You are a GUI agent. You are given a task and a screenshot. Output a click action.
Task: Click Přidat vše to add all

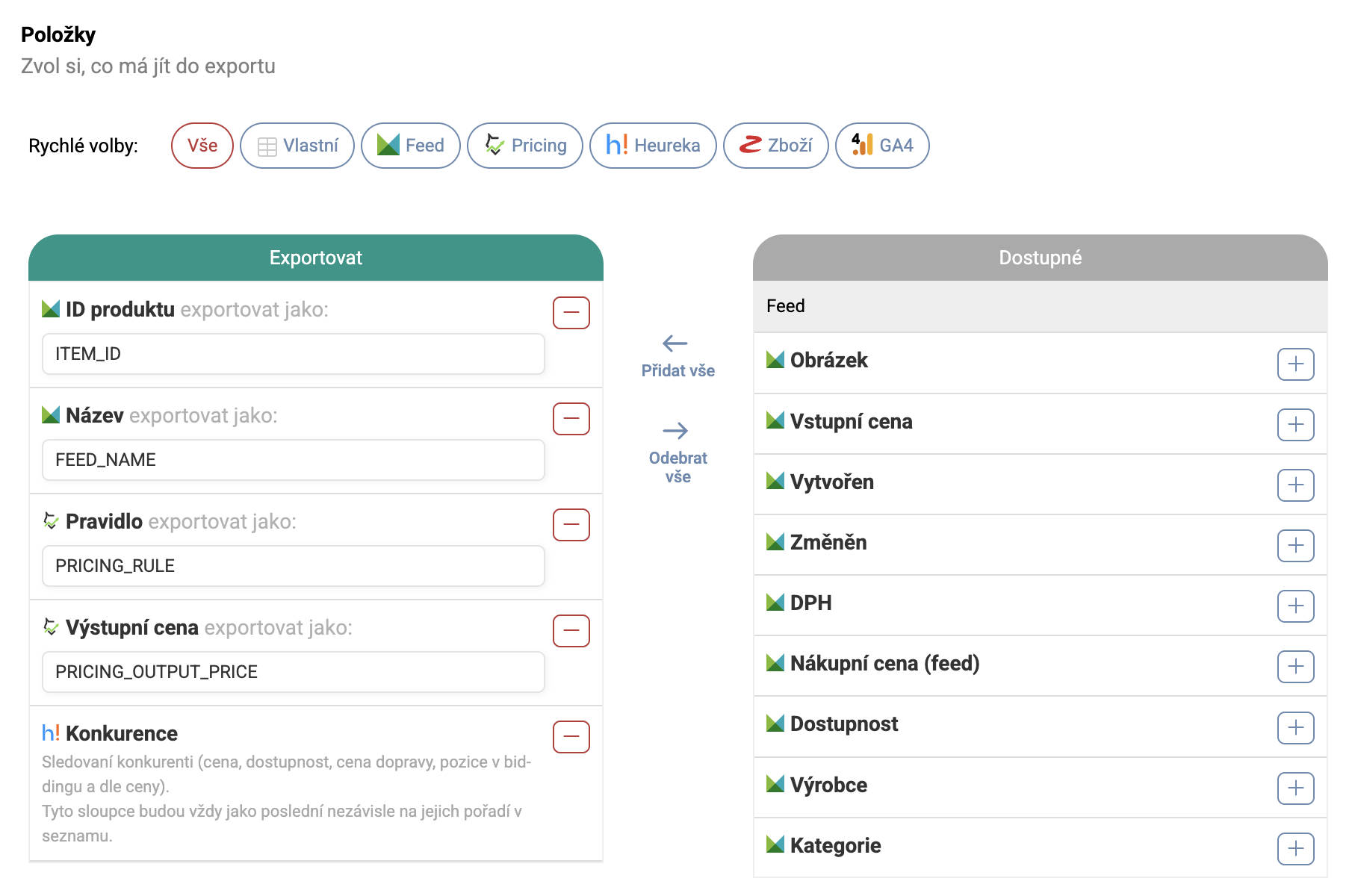pos(677,356)
